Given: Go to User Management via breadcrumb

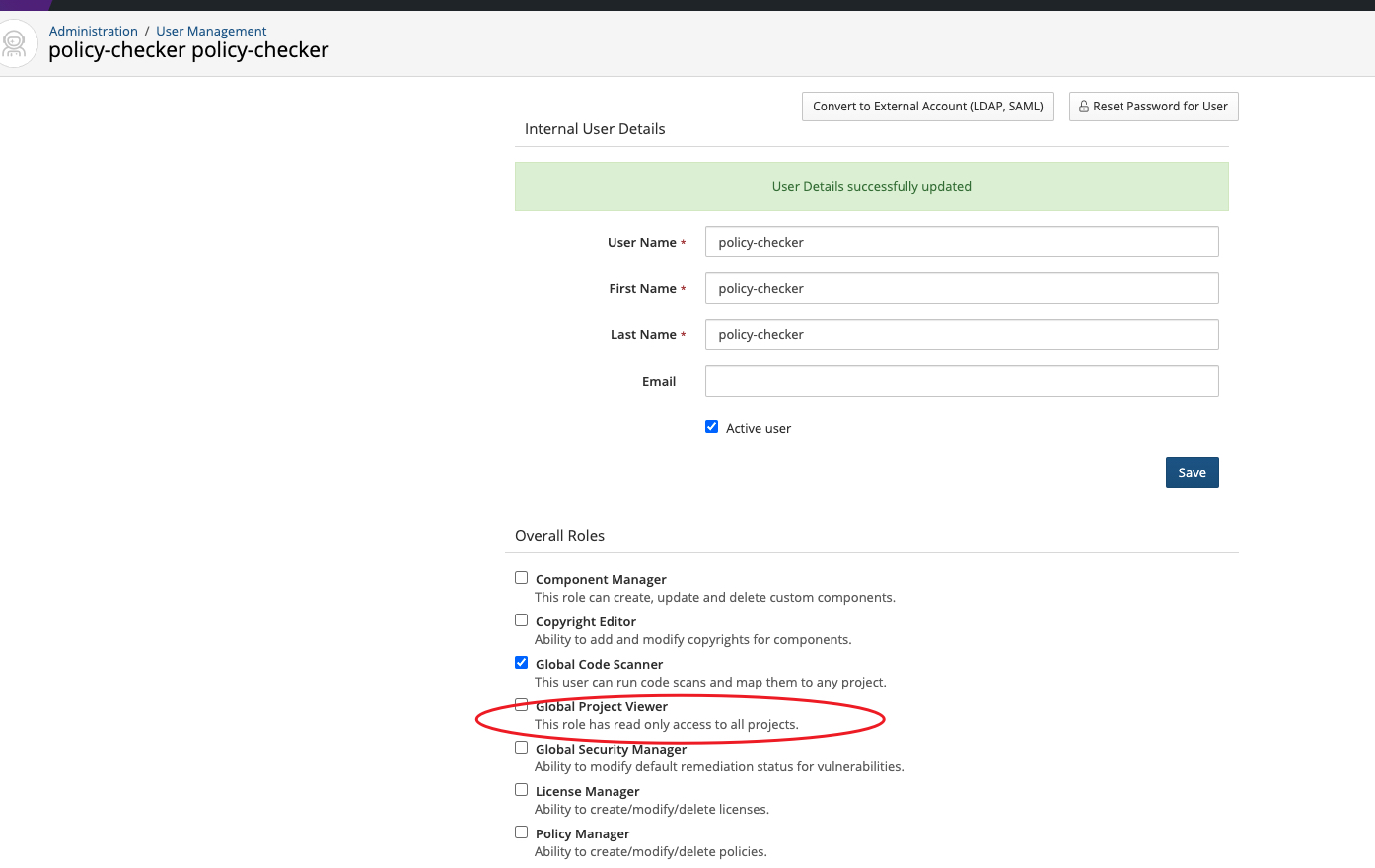Looking at the screenshot, I should [210, 31].
